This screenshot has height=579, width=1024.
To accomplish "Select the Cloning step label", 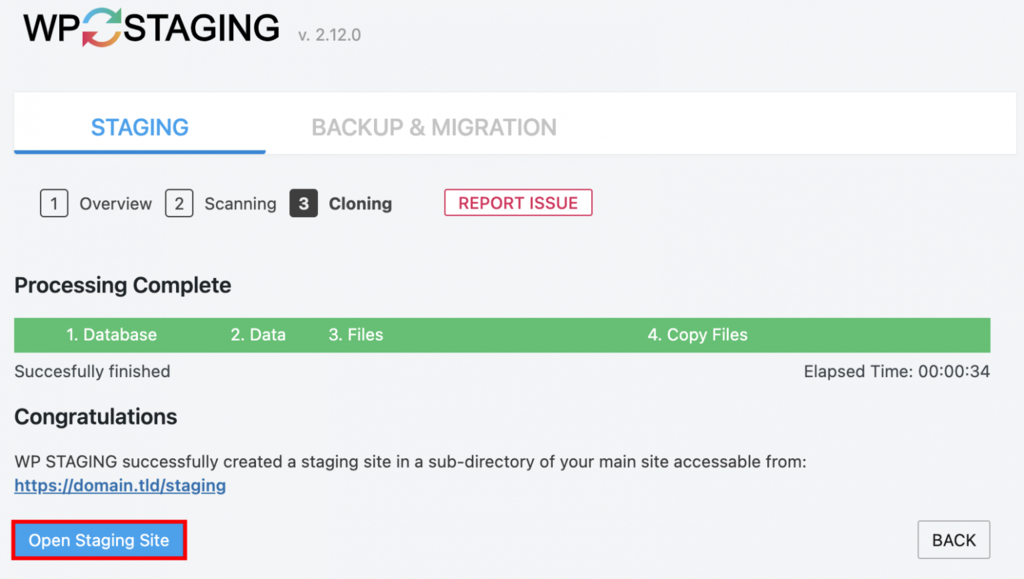I will tap(360, 203).
